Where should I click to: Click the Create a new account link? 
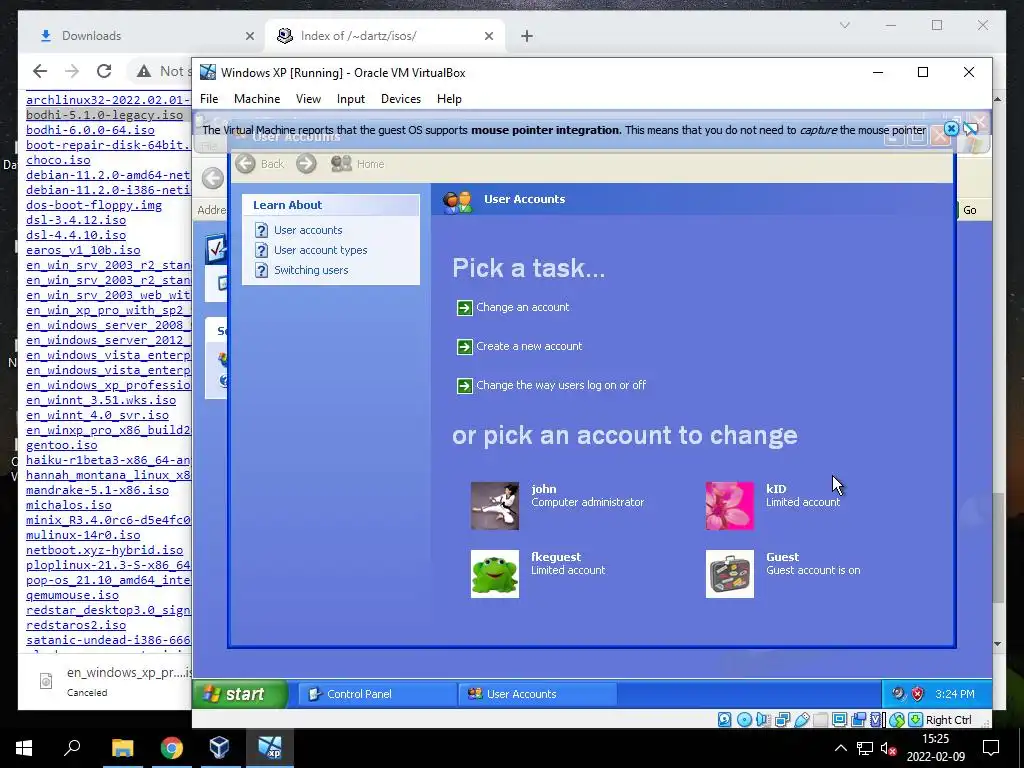529,346
